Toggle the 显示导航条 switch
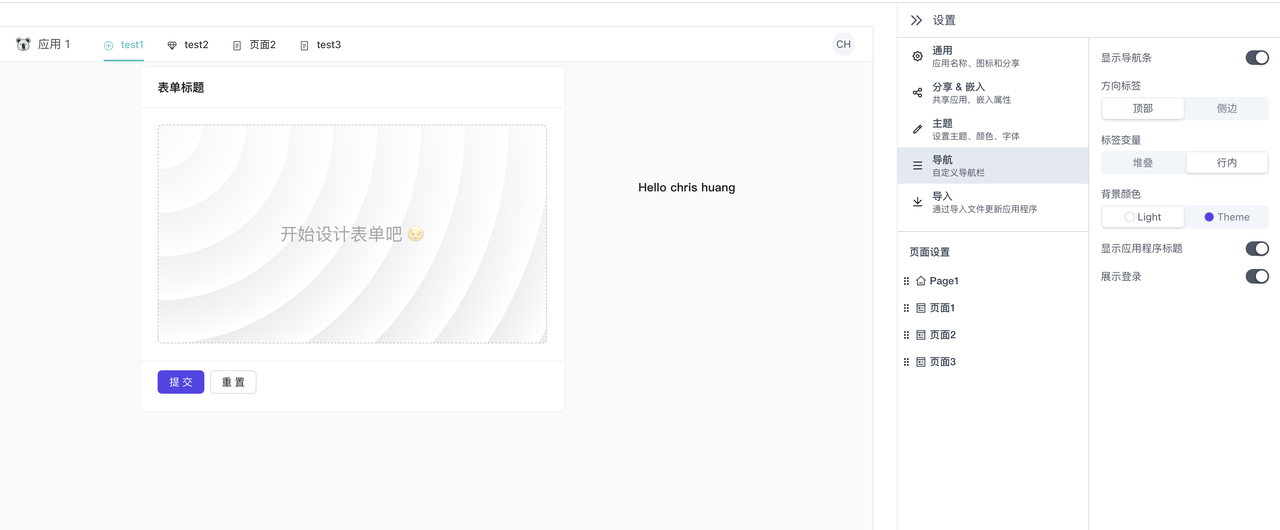The height and width of the screenshot is (530, 1280). [x=1257, y=58]
